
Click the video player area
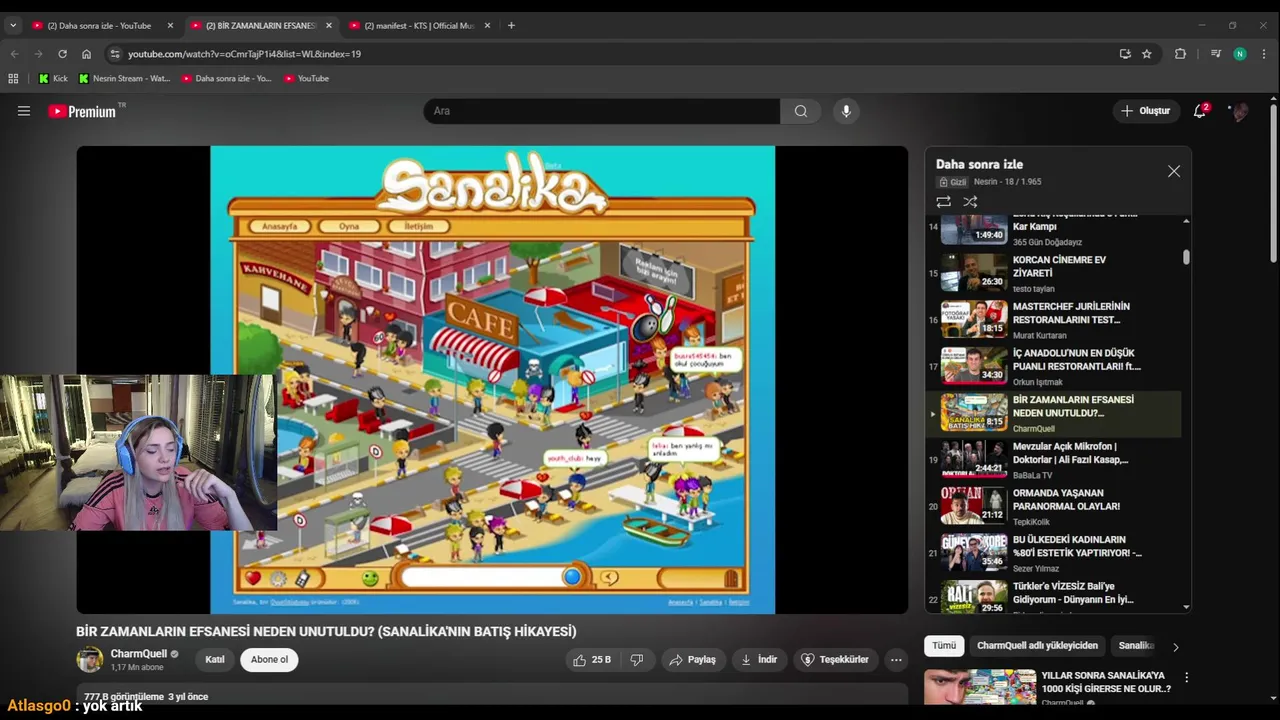coord(492,380)
